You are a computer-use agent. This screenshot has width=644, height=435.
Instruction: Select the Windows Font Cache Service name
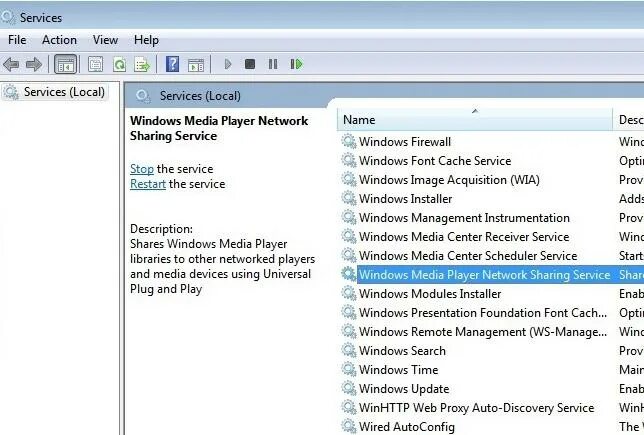pyautogui.click(x=435, y=161)
